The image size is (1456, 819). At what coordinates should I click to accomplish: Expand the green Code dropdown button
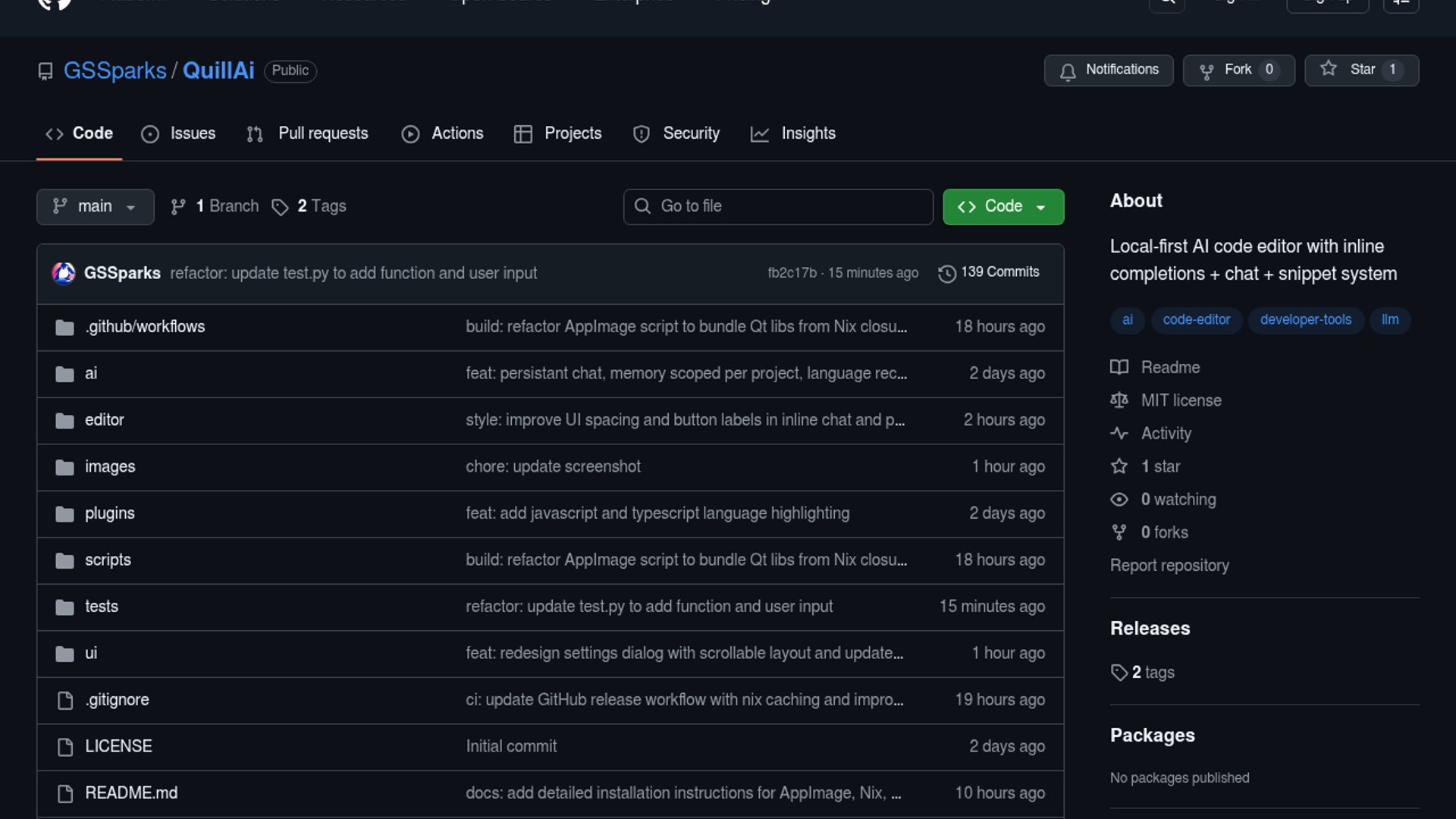1003,206
